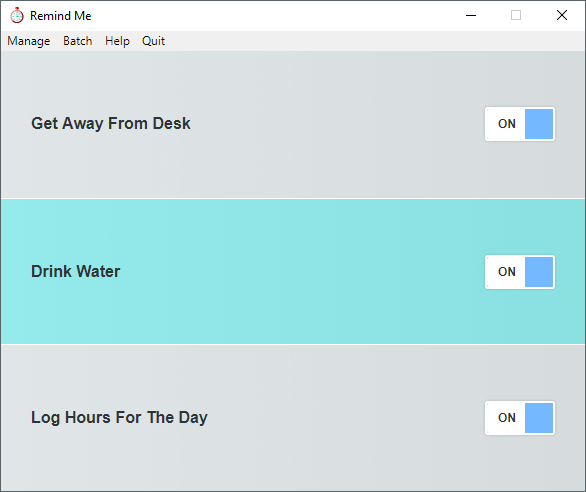Minimize the Remind Me window
Screen dimensions: 586x492
471,15
